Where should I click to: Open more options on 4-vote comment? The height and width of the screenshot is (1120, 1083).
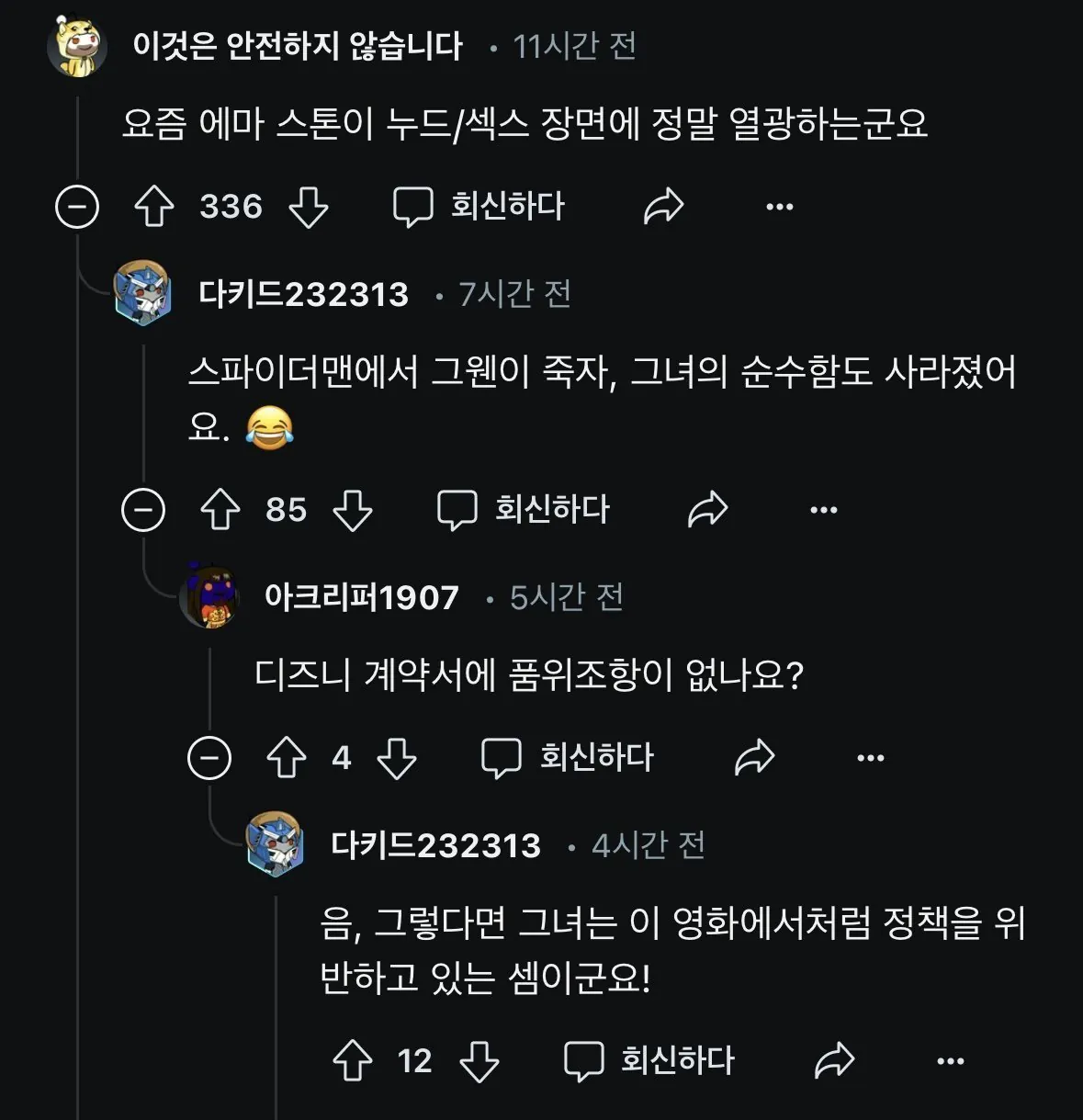(869, 758)
